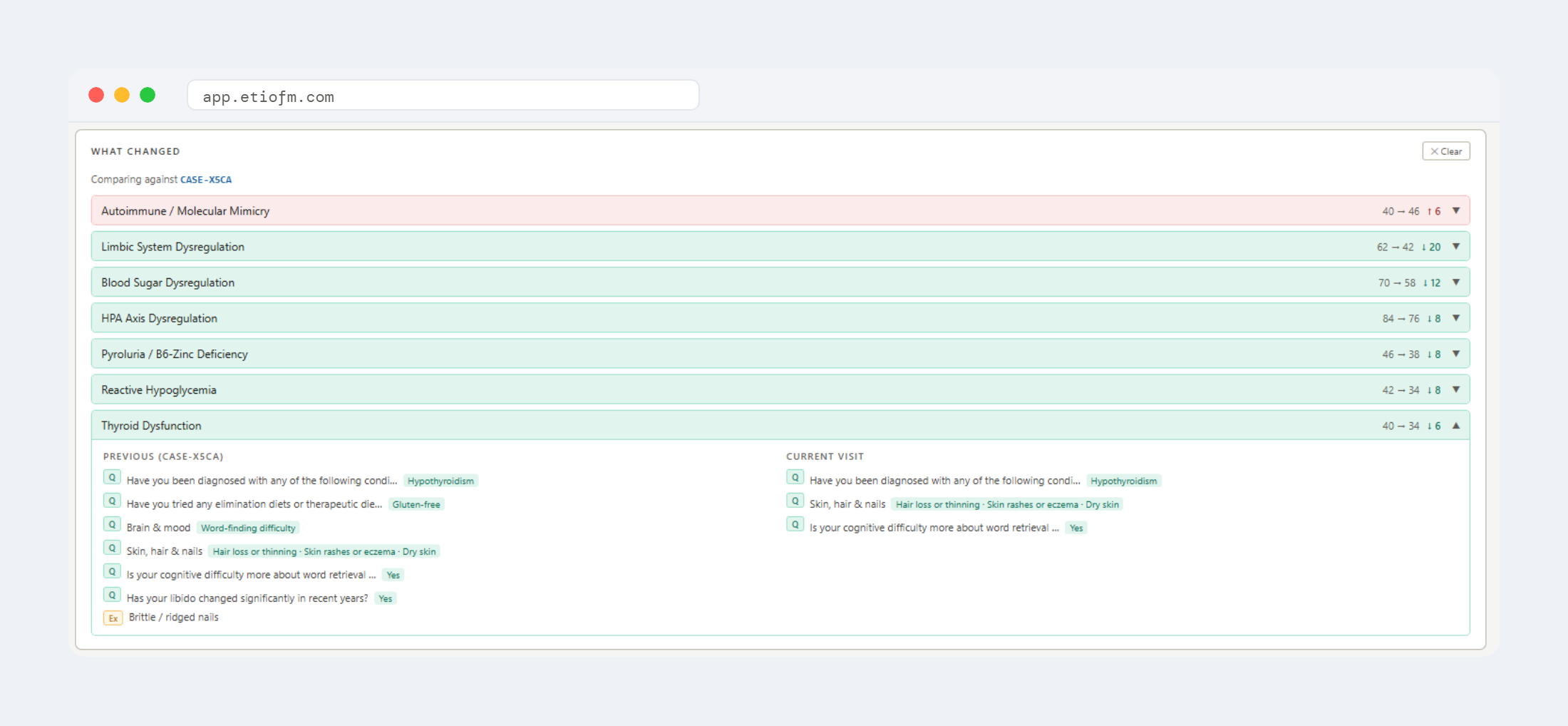Click Q icon beside previous Hypothyroidism diagnosis question
The width and height of the screenshot is (1568, 726).
click(112, 478)
